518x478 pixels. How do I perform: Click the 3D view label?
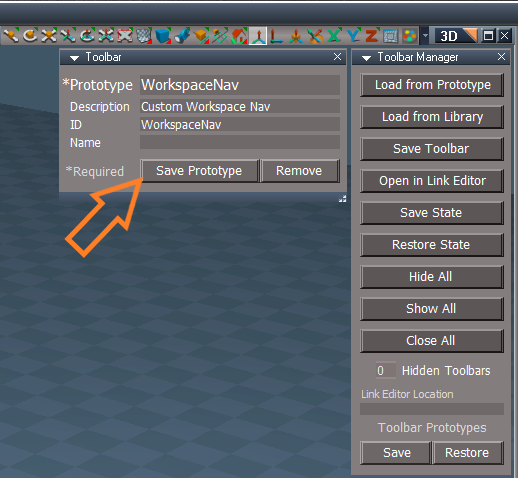point(449,36)
